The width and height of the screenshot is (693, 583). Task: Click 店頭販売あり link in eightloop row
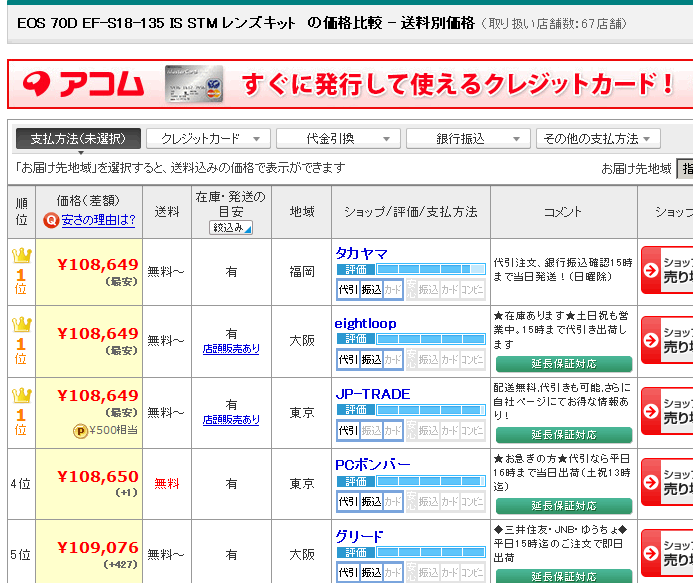point(231,349)
